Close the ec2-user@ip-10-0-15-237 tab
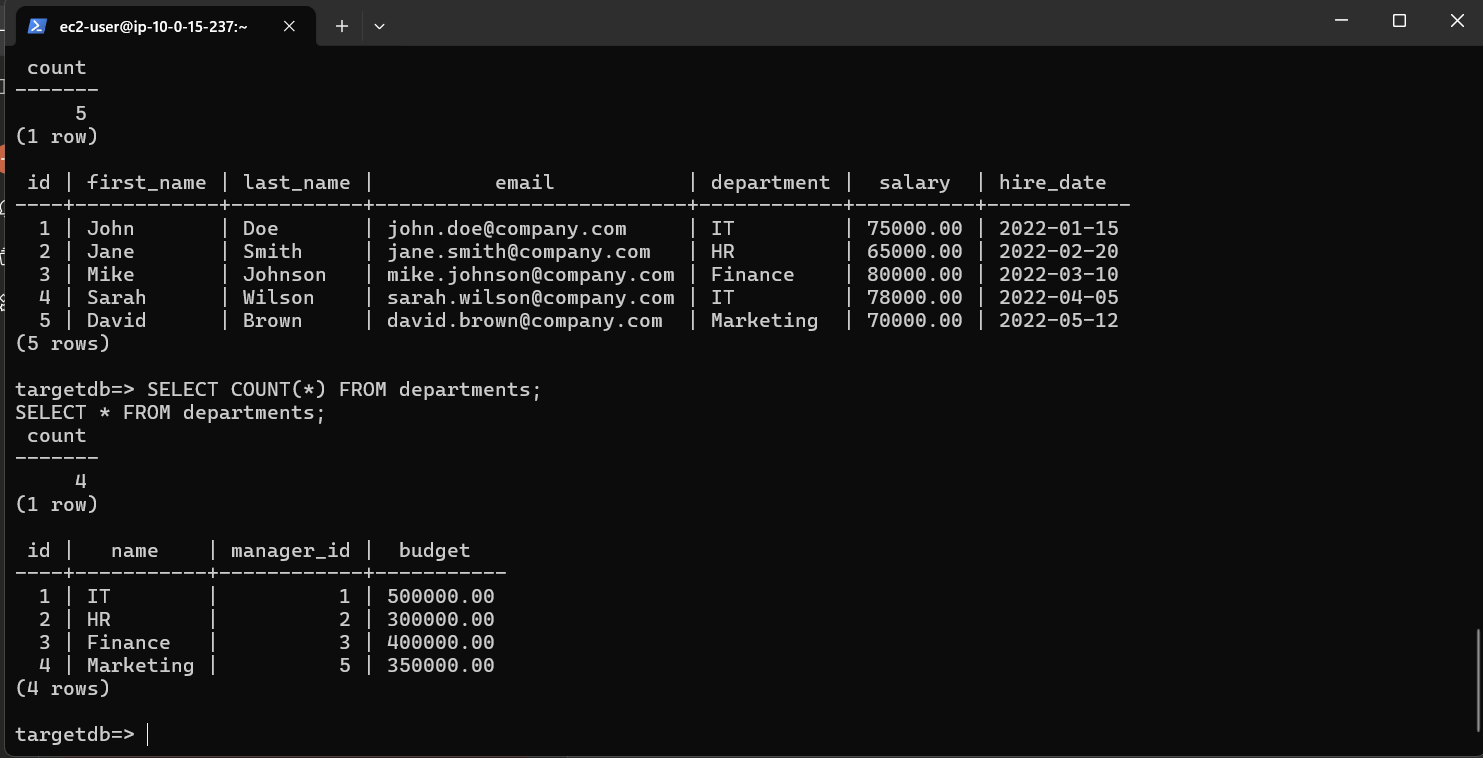 click(x=289, y=27)
